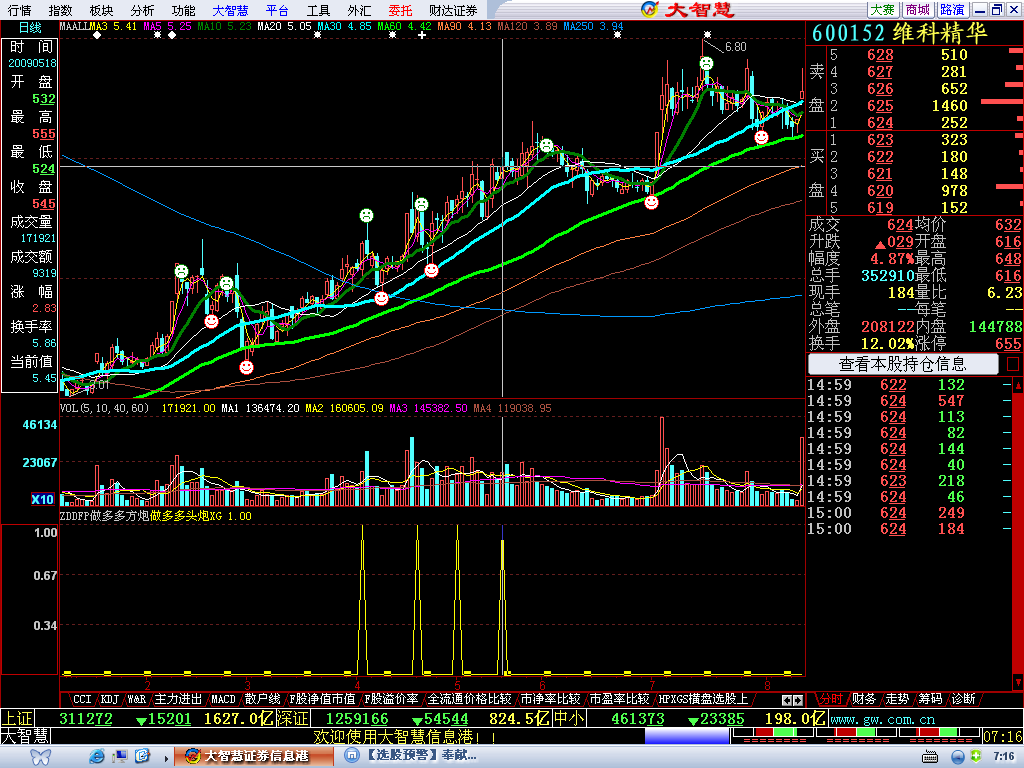The height and width of the screenshot is (768, 1024).
Task: Toggle checkbox beside 查看本股持仓信息
Action: (1013, 364)
